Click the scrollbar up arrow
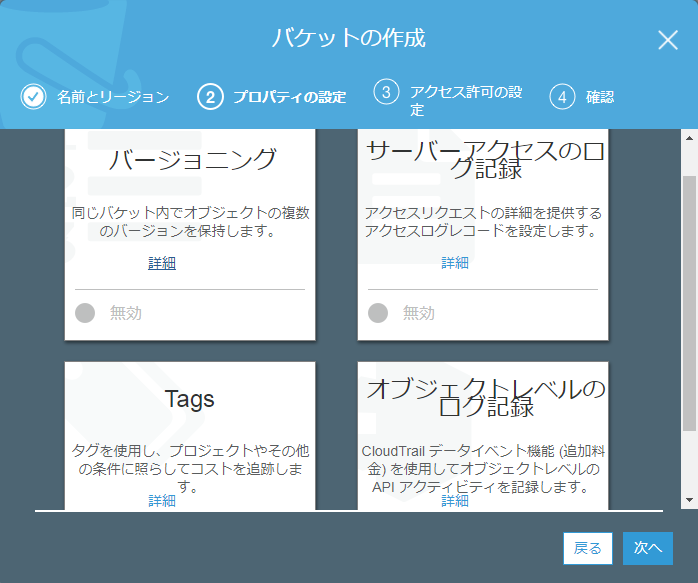698x583 pixels. (x=689, y=138)
